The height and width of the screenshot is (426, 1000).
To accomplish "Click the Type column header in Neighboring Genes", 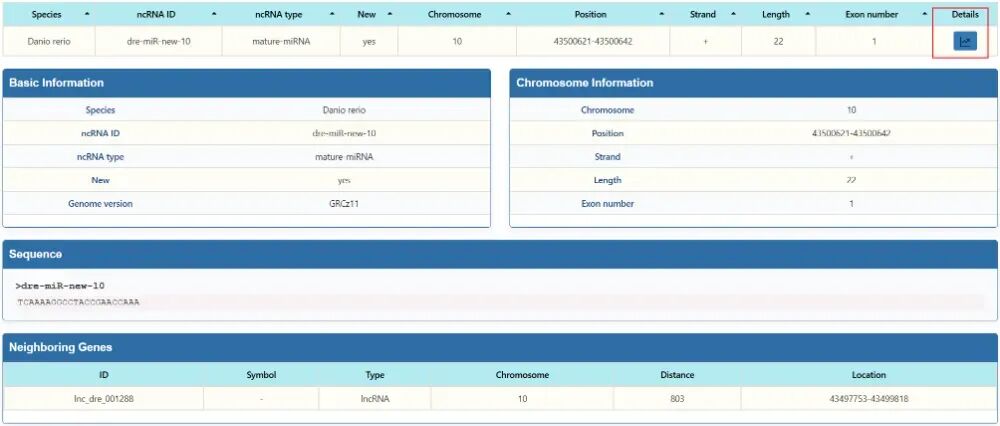I will coord(375,375).
